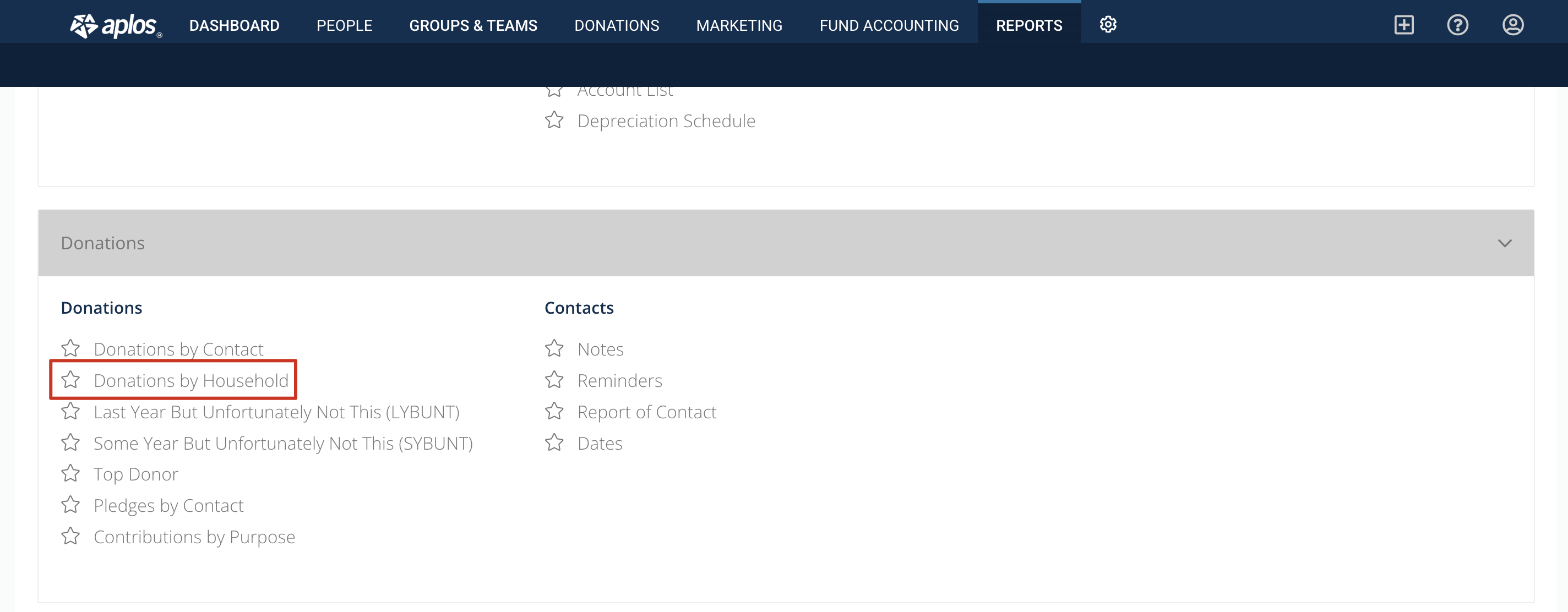Click the Donations section header bar
The width and height of the screenshot is (1568, 612).
pyautogui.click(x=785, y=243)
